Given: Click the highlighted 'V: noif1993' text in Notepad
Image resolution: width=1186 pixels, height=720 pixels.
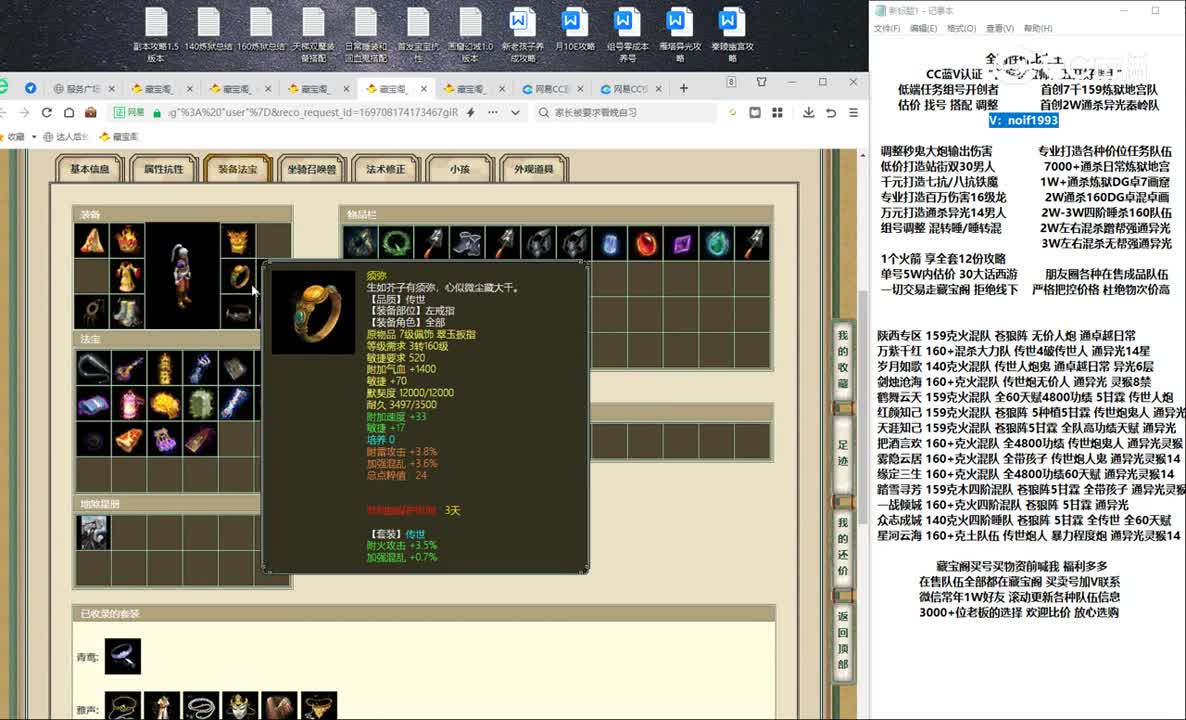Looking at the screenshot, I should (1023, 120).
